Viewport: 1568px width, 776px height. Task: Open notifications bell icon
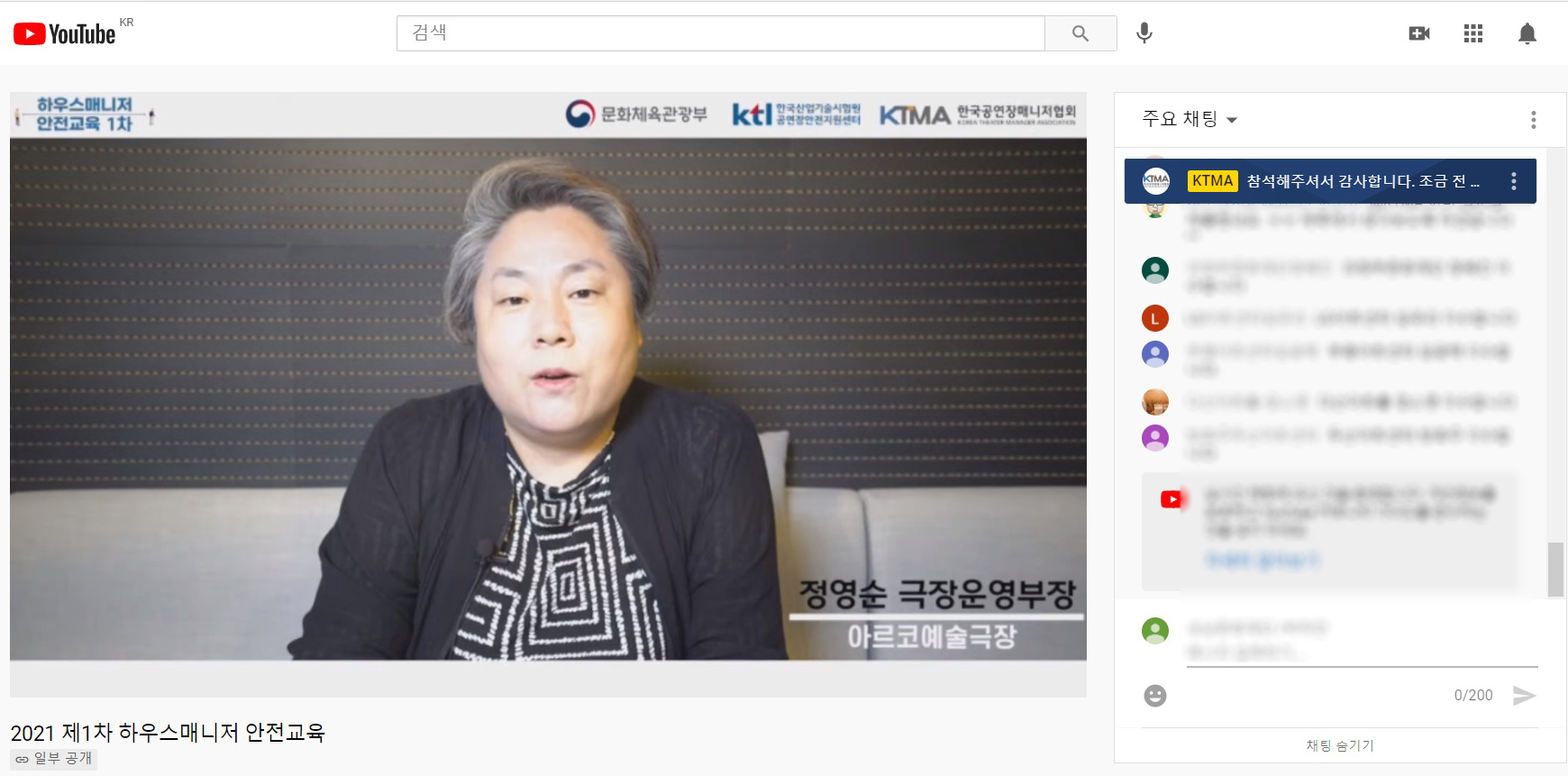pyautogui.click(x=1527, y=33)
